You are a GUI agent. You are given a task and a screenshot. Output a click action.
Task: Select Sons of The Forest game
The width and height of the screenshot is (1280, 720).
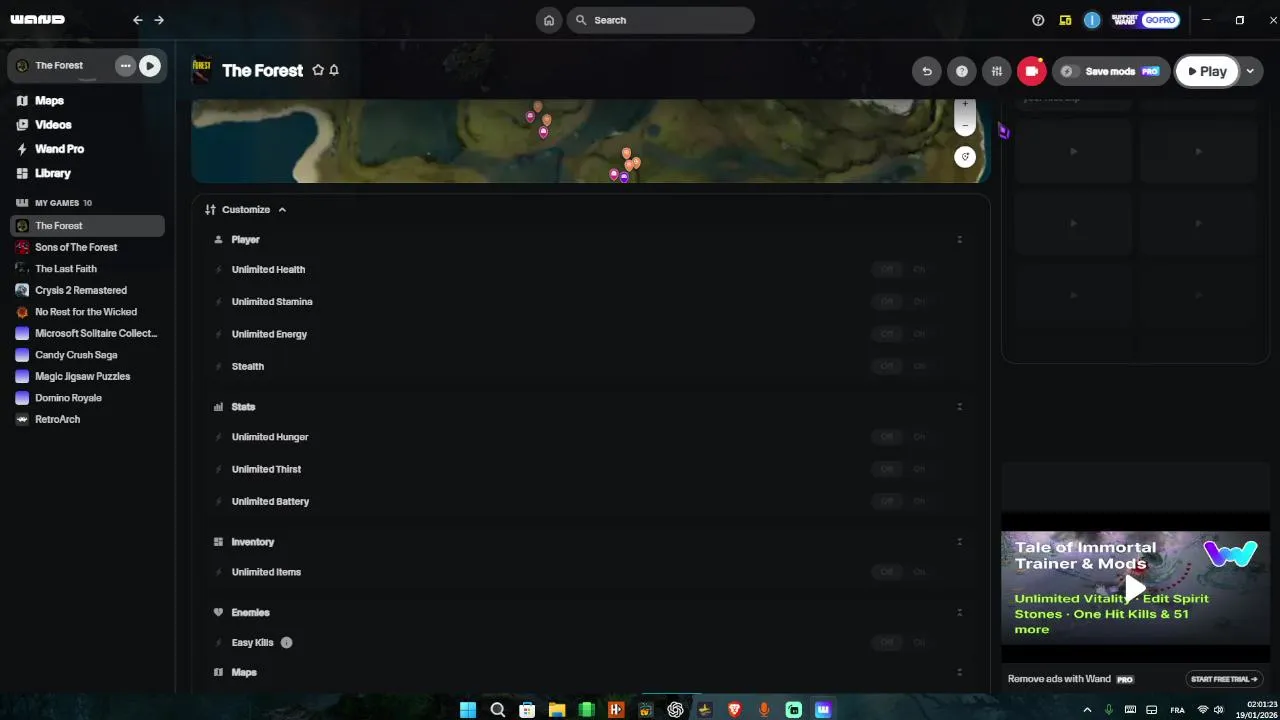[x=87, y=247]
